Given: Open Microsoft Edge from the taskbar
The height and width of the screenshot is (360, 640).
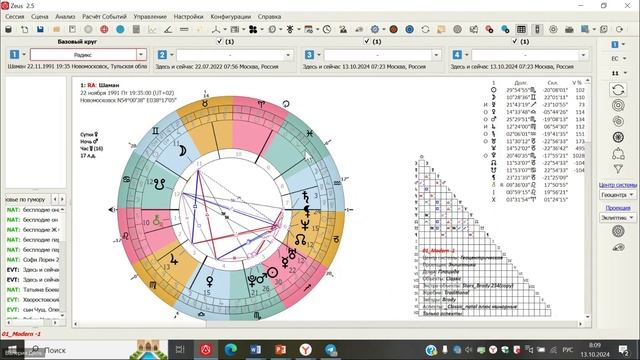Looking at the screenshot, I should (231, 350).
